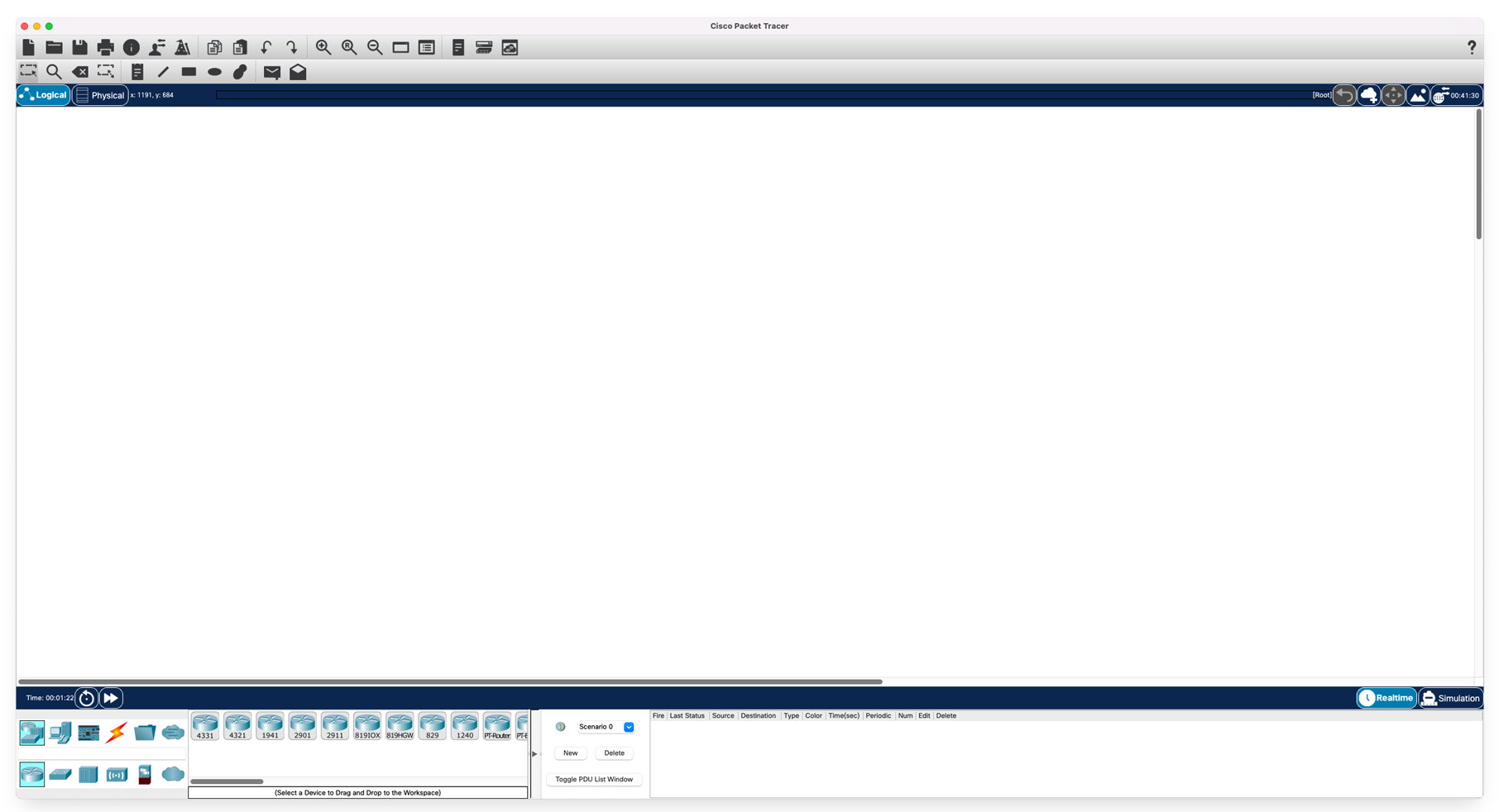Viewport: 1499px width, 812px height.
Task: Switch to Simulation mode
Action: pos(1450,698)
